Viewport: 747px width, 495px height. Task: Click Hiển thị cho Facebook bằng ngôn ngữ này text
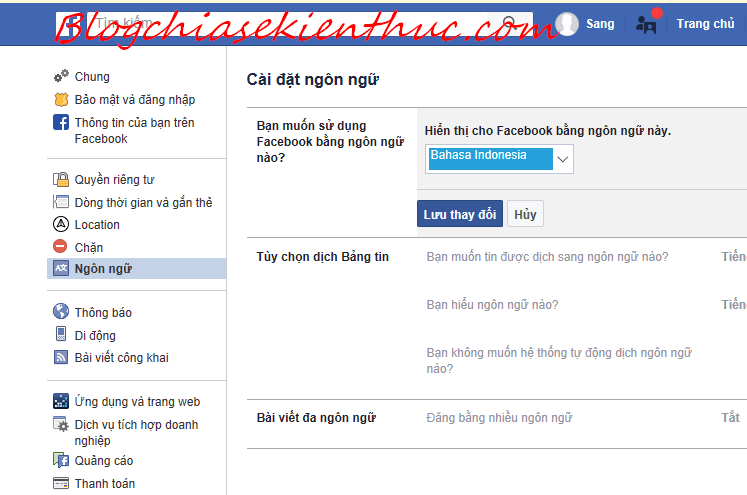(x=548, y=131)
